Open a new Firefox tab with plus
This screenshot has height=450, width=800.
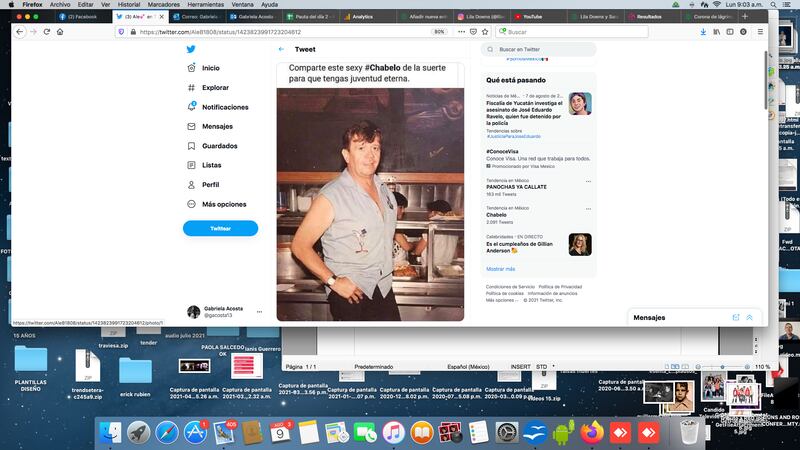745,16
